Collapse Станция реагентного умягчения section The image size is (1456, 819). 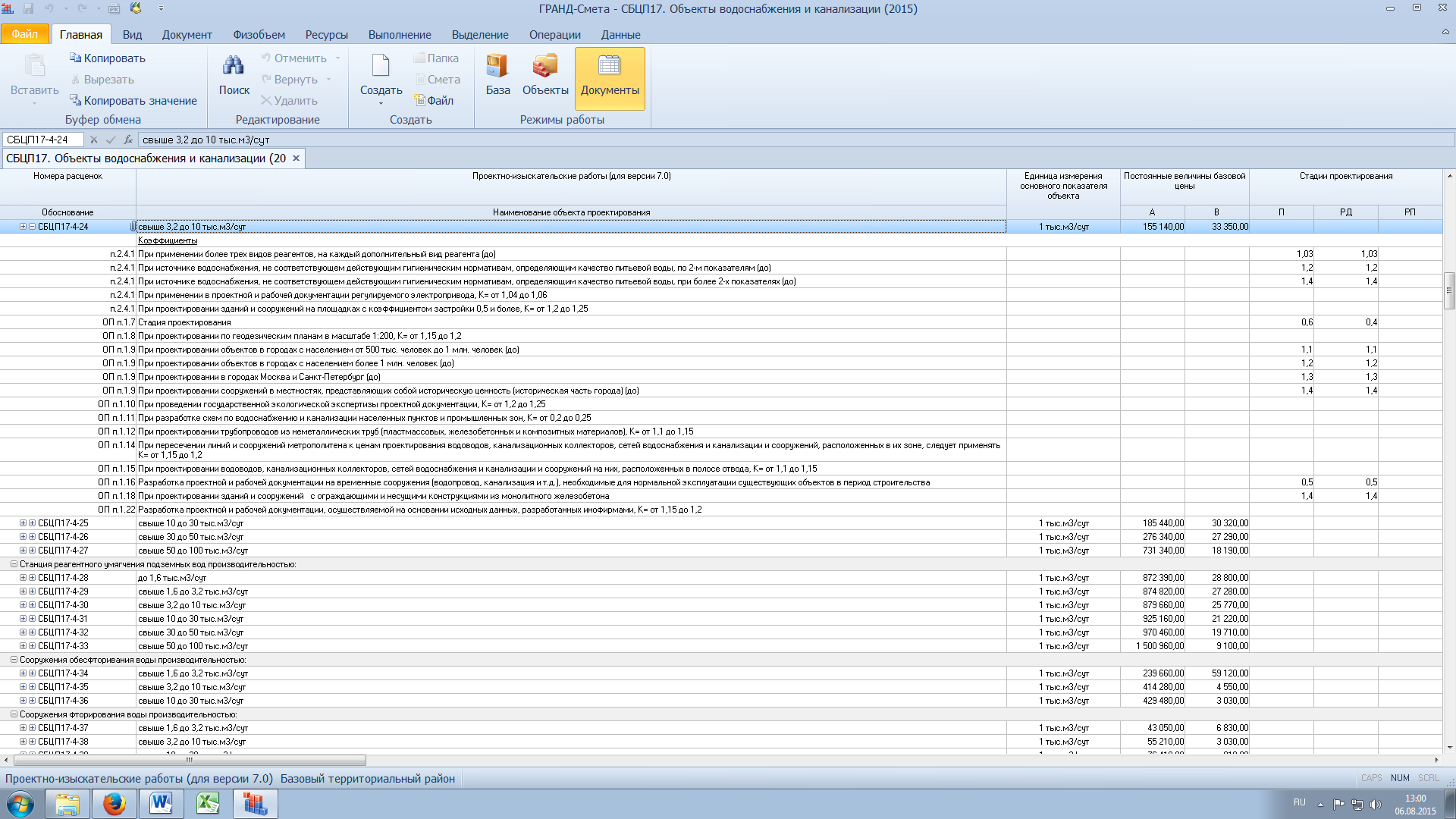pos(14,564)
